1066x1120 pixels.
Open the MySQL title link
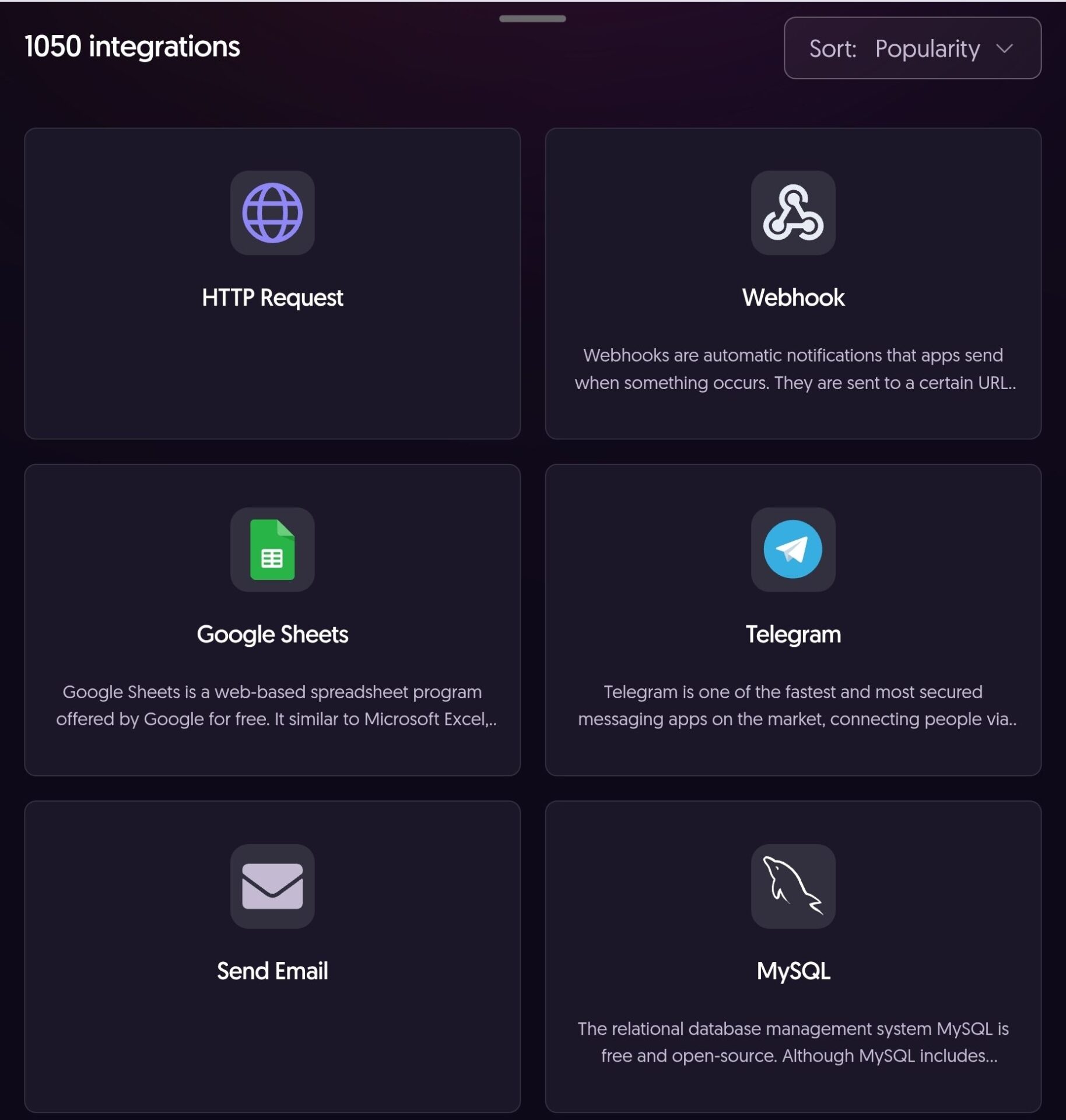pos(793,971)
